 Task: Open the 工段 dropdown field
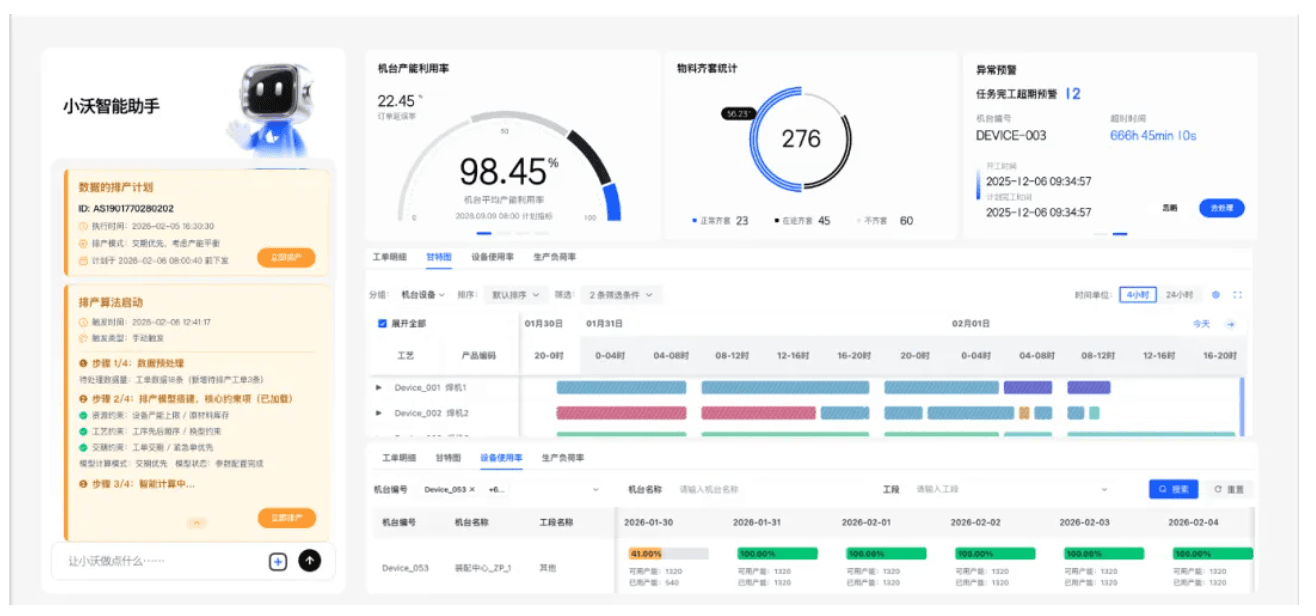(x=1012, y=490)
